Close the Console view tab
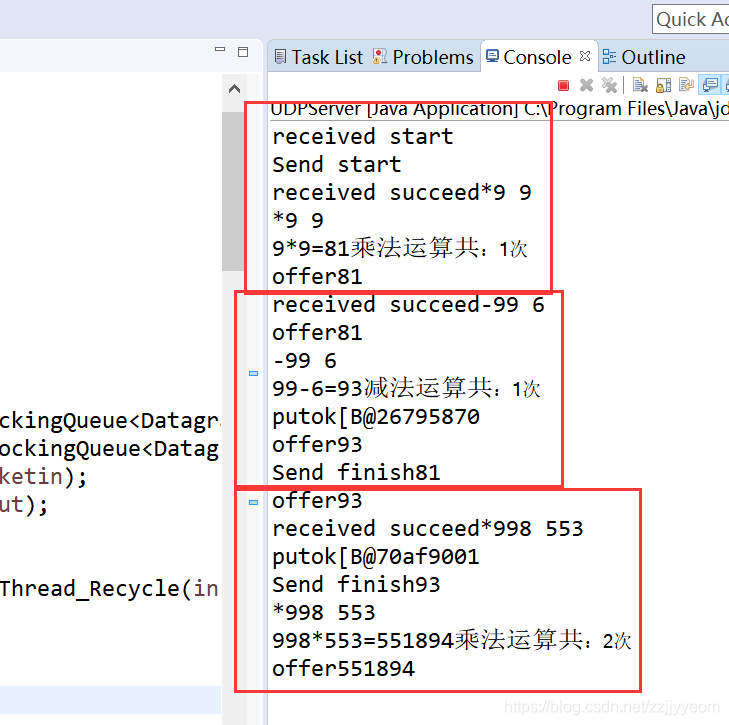The width and height of the screenshot is (729, 725). pyautogui.click(x=585, y=56)
